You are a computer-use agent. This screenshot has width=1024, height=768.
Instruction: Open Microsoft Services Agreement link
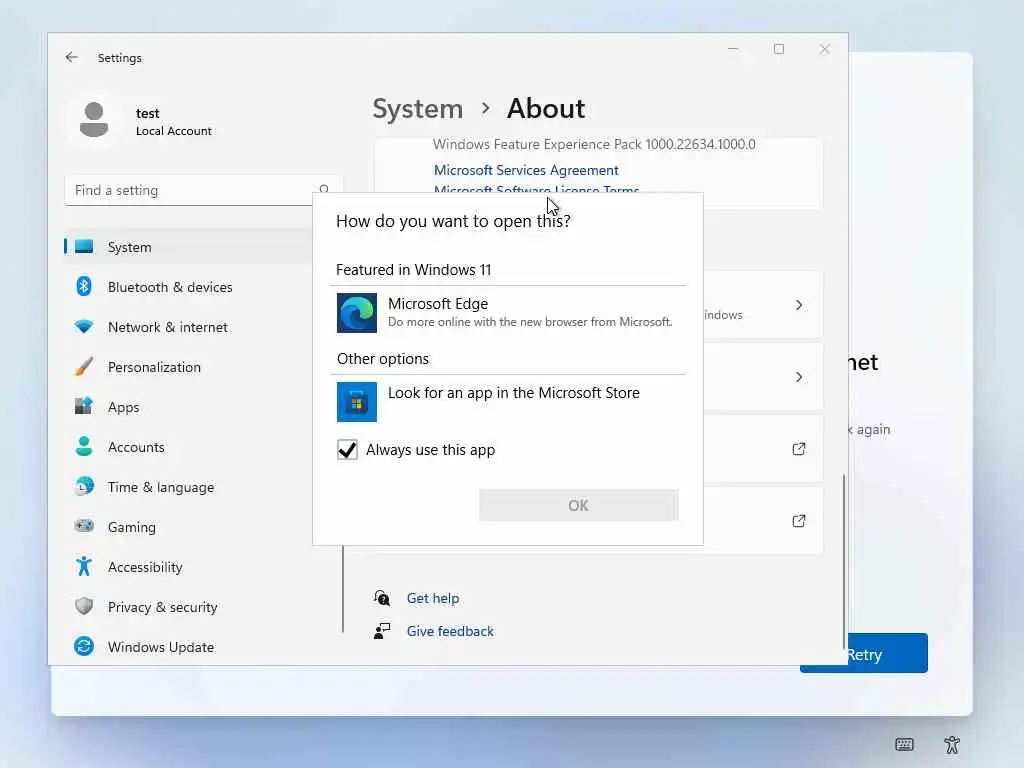(526, 170)
